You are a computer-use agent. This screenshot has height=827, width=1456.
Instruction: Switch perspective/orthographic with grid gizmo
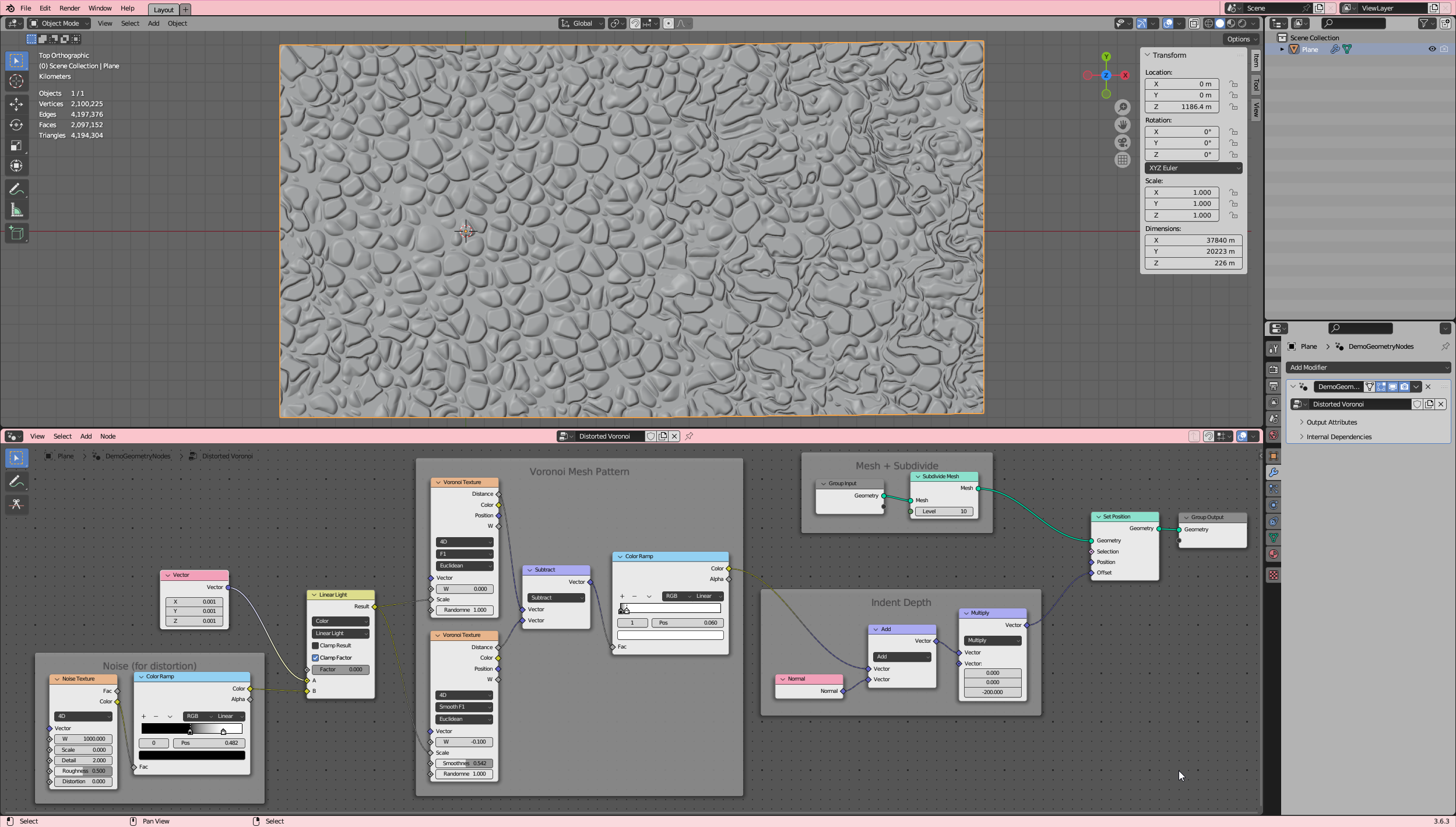click(1123, 160)
